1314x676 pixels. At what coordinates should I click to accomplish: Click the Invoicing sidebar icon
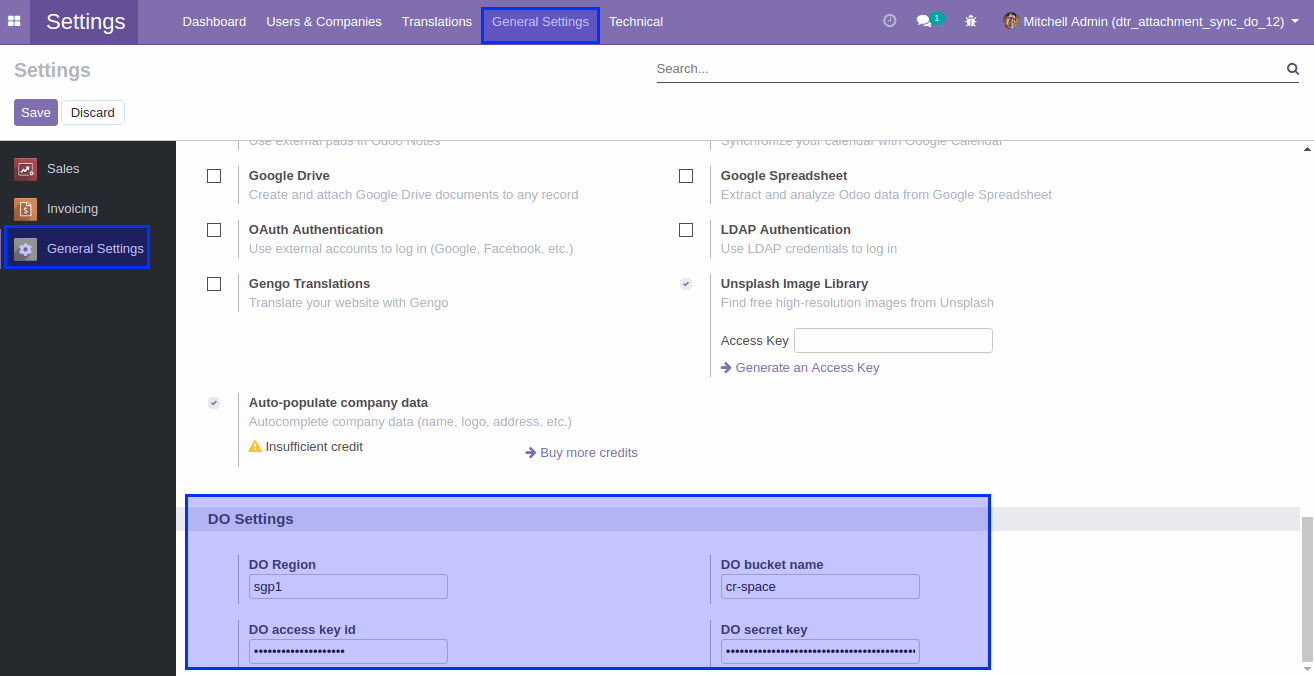[x=26, y=209]
